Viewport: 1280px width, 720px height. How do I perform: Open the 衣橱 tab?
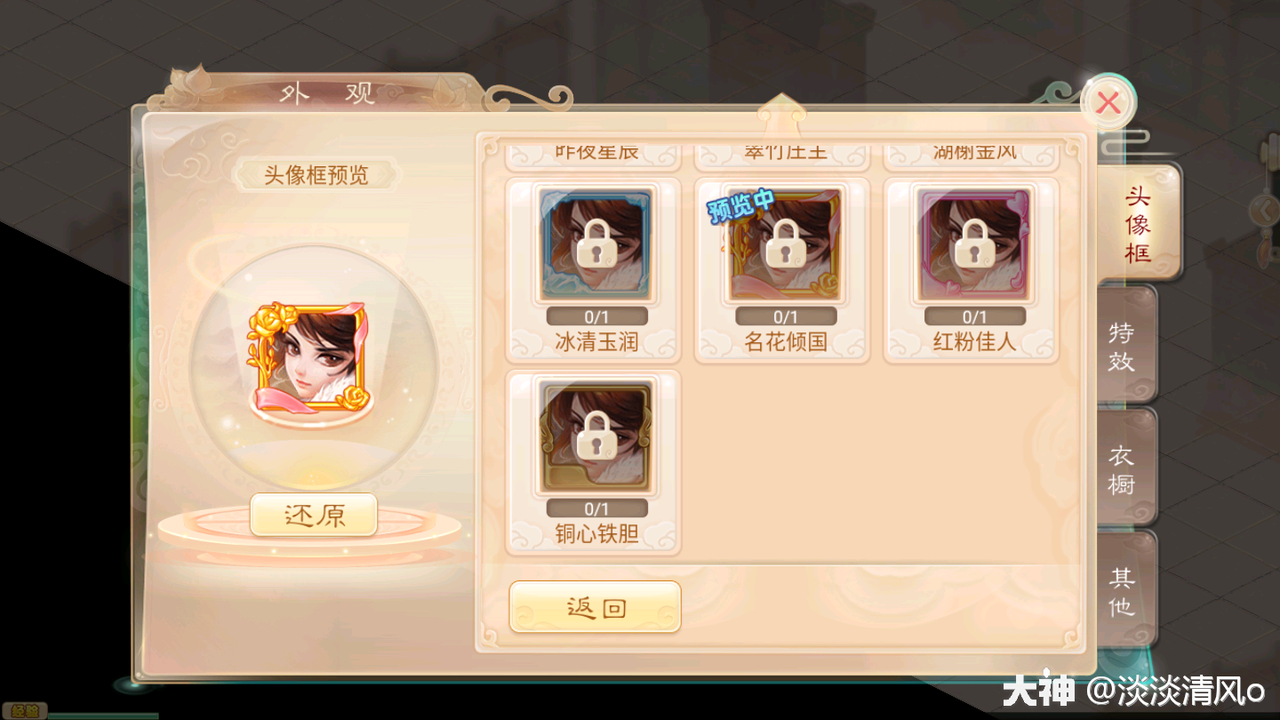1124,468
